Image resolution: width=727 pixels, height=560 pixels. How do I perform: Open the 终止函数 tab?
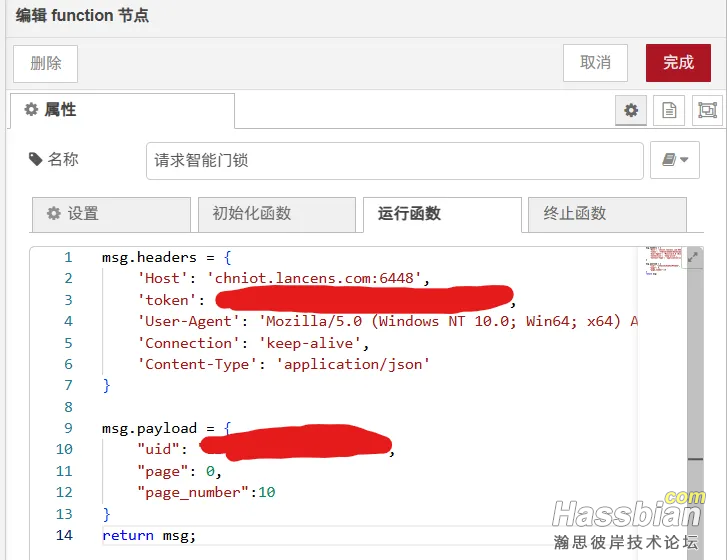click(606, 214)
